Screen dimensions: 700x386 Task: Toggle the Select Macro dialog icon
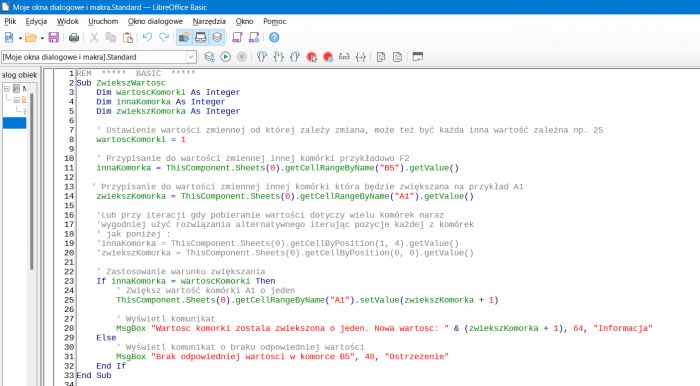click(x=200, y=37)
